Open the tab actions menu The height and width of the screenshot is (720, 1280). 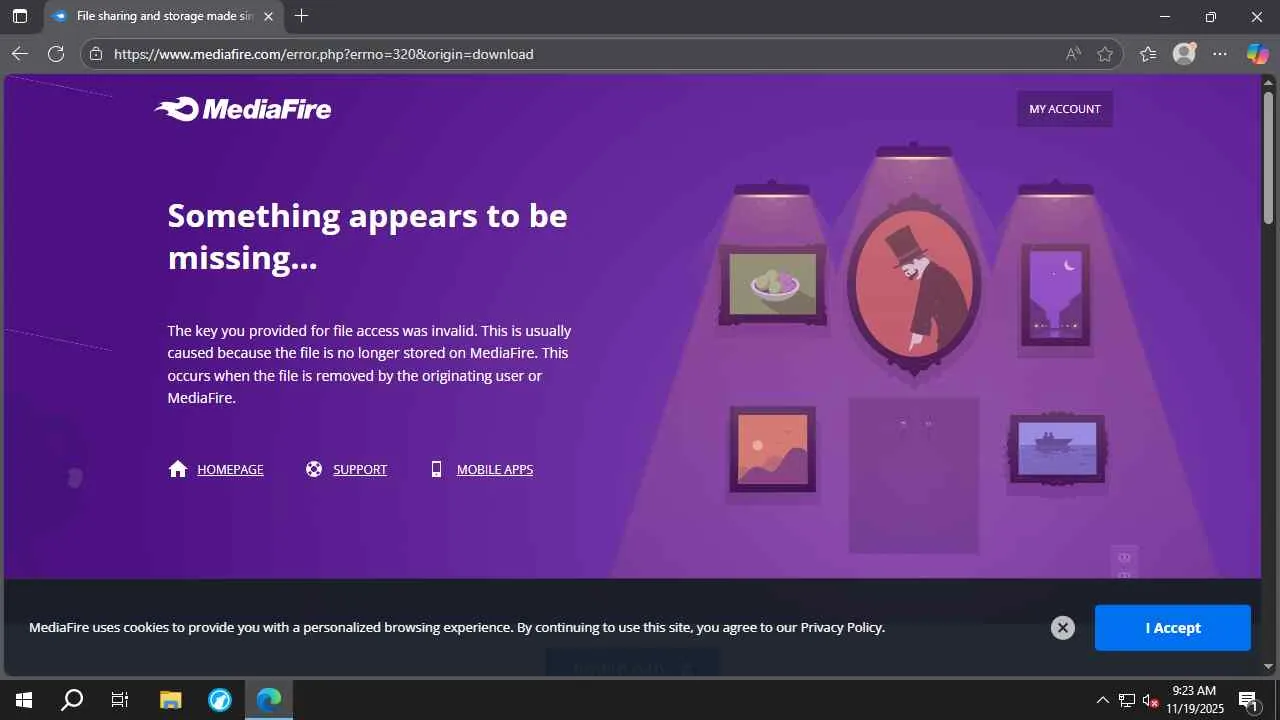point(20,16)
